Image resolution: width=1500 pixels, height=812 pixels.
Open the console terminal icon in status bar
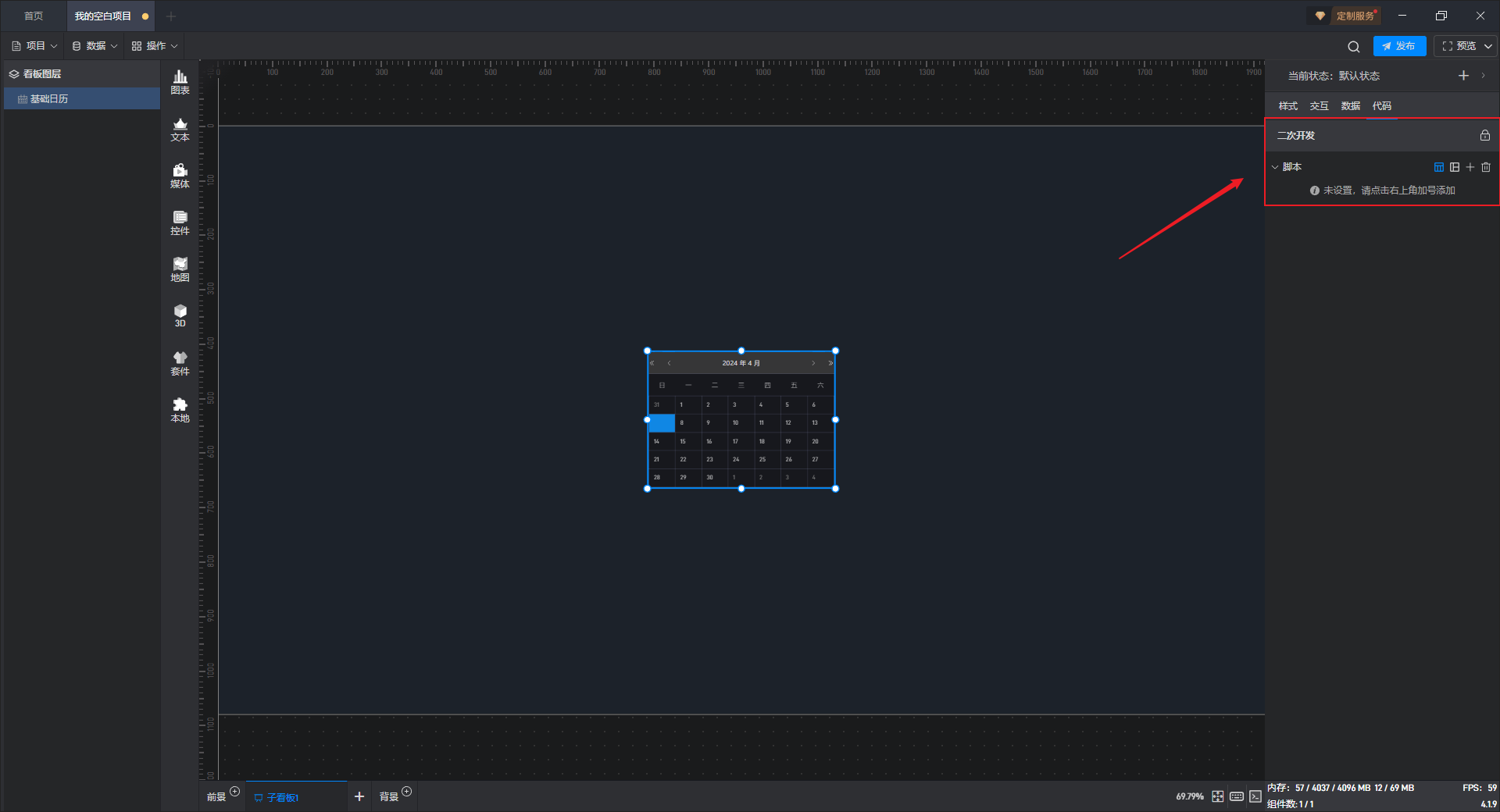1255,796
